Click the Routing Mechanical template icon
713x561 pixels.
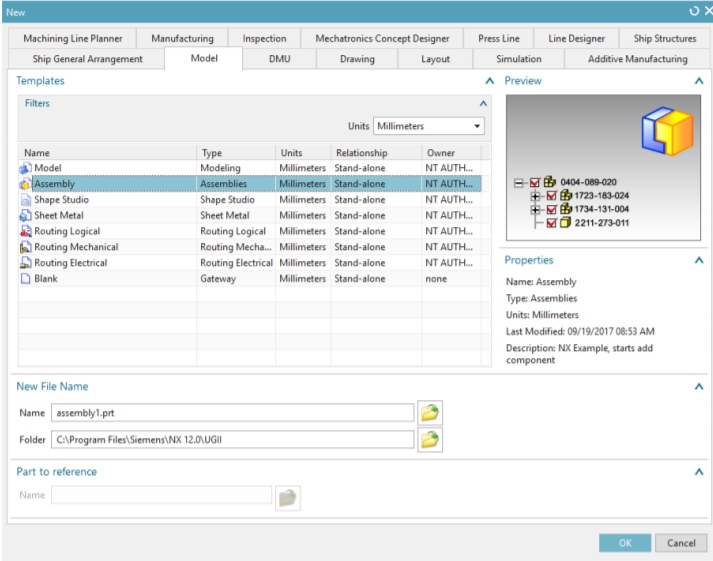(25, 247)
